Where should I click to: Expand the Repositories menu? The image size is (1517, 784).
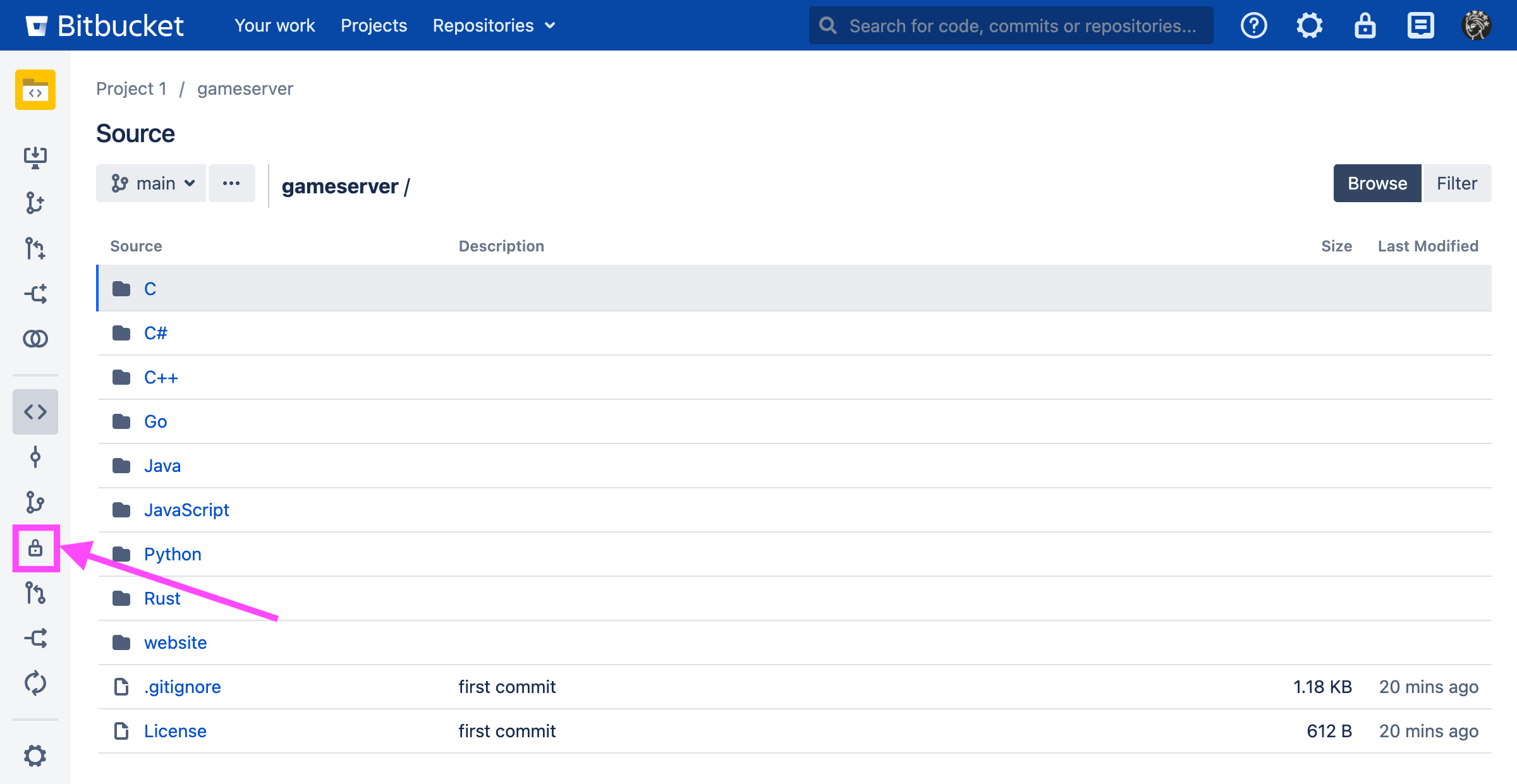click(x=494, y=25)
